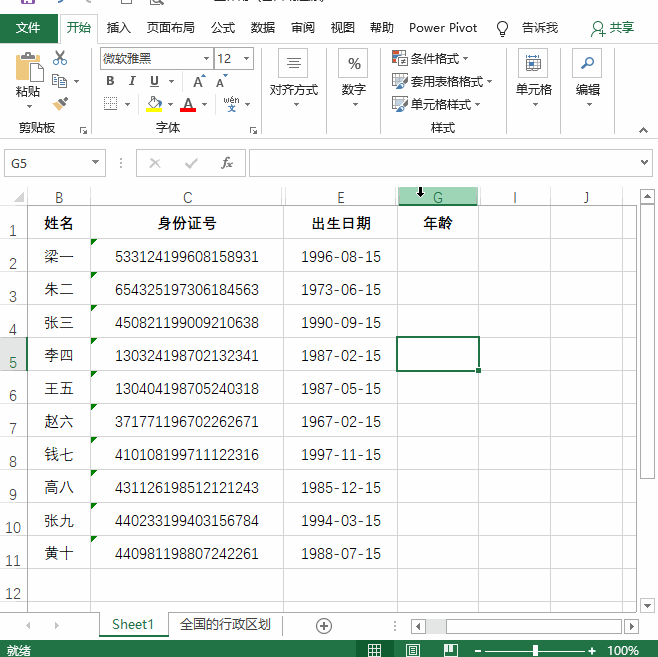
Task: Toggle Underline formatting
Action: pyautogui.click(x=154, y=81)
